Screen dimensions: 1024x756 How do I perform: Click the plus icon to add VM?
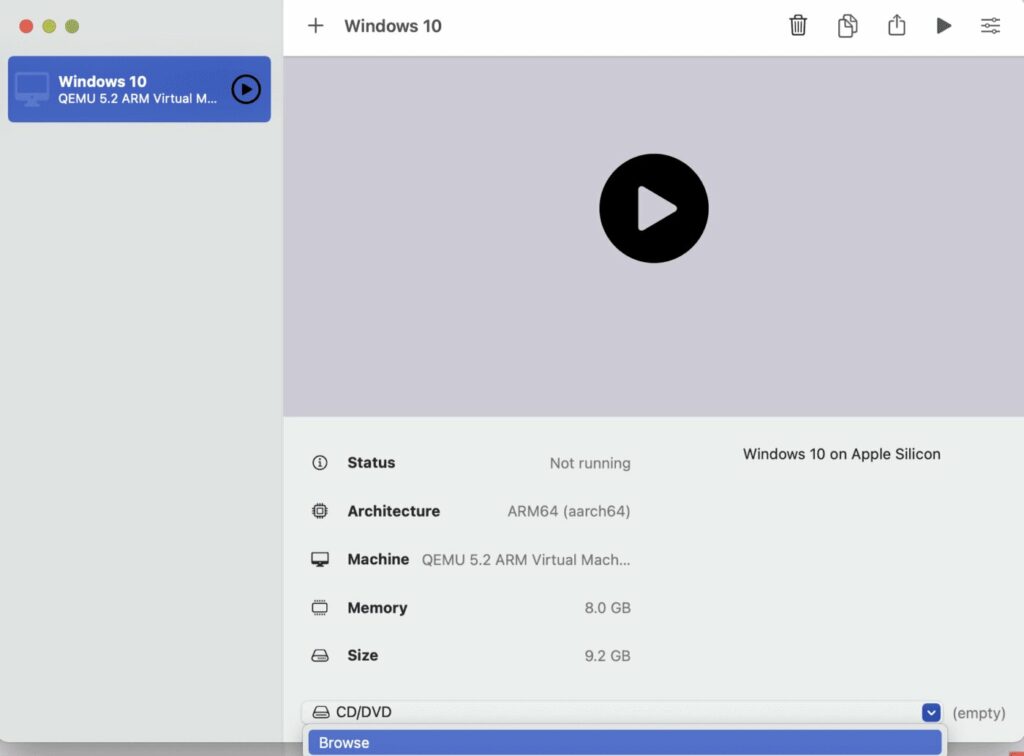coord(315,25)
